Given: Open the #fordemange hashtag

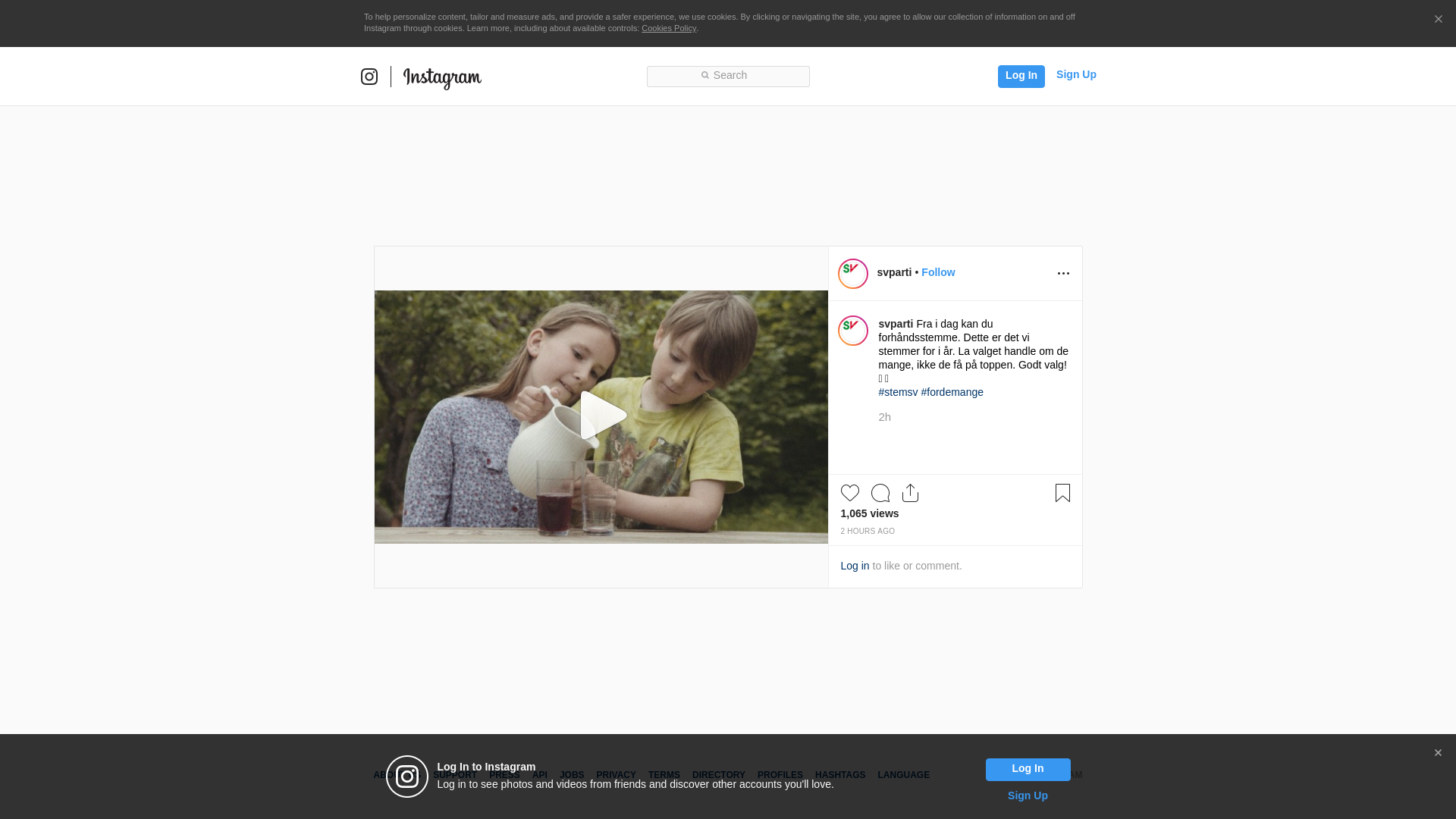Looking at the screenshot, I should pyautogui.click(x=952, y=392).
